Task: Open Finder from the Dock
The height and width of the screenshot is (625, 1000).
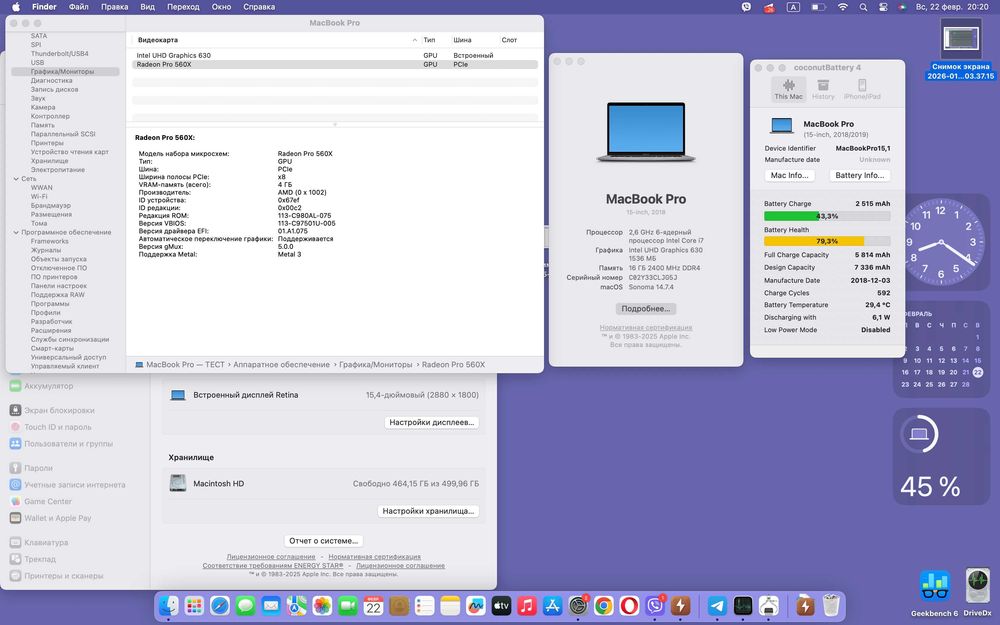Action: pos(168,605)
